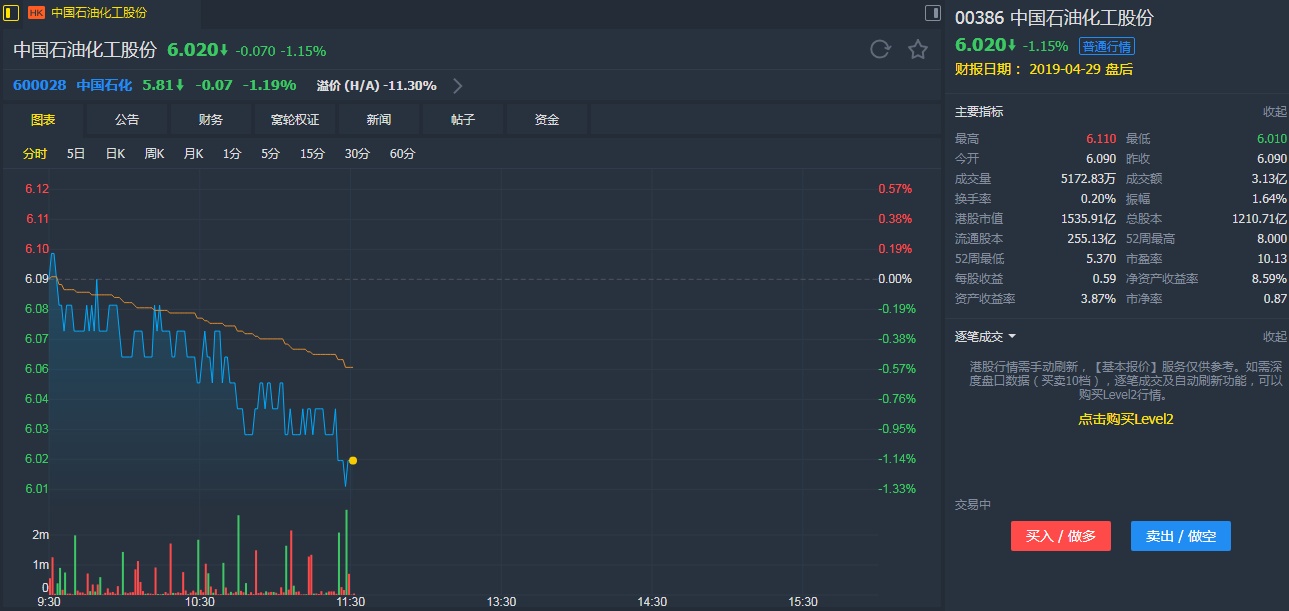1289x611 pixels.
Task: Click the 买入 / 做多 button
Action: coord(1061,536)
